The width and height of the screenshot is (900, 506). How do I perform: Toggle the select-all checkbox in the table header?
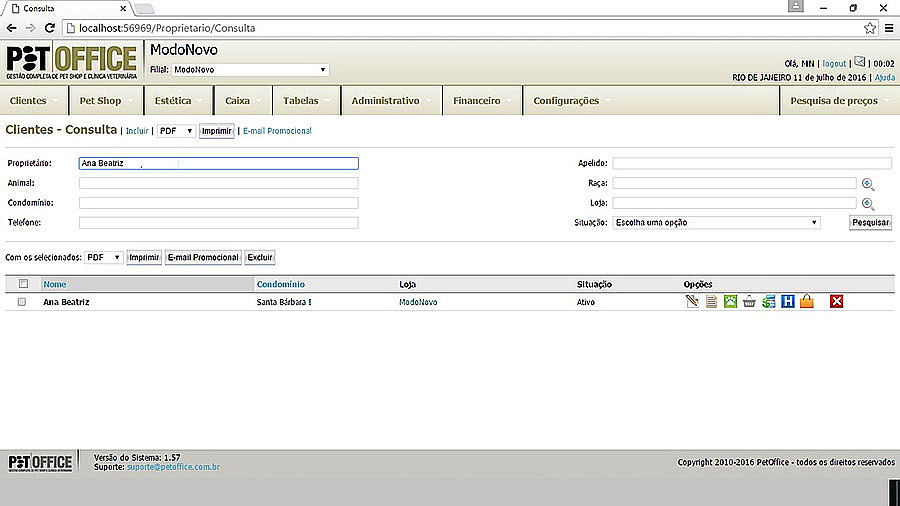(24, 284)
